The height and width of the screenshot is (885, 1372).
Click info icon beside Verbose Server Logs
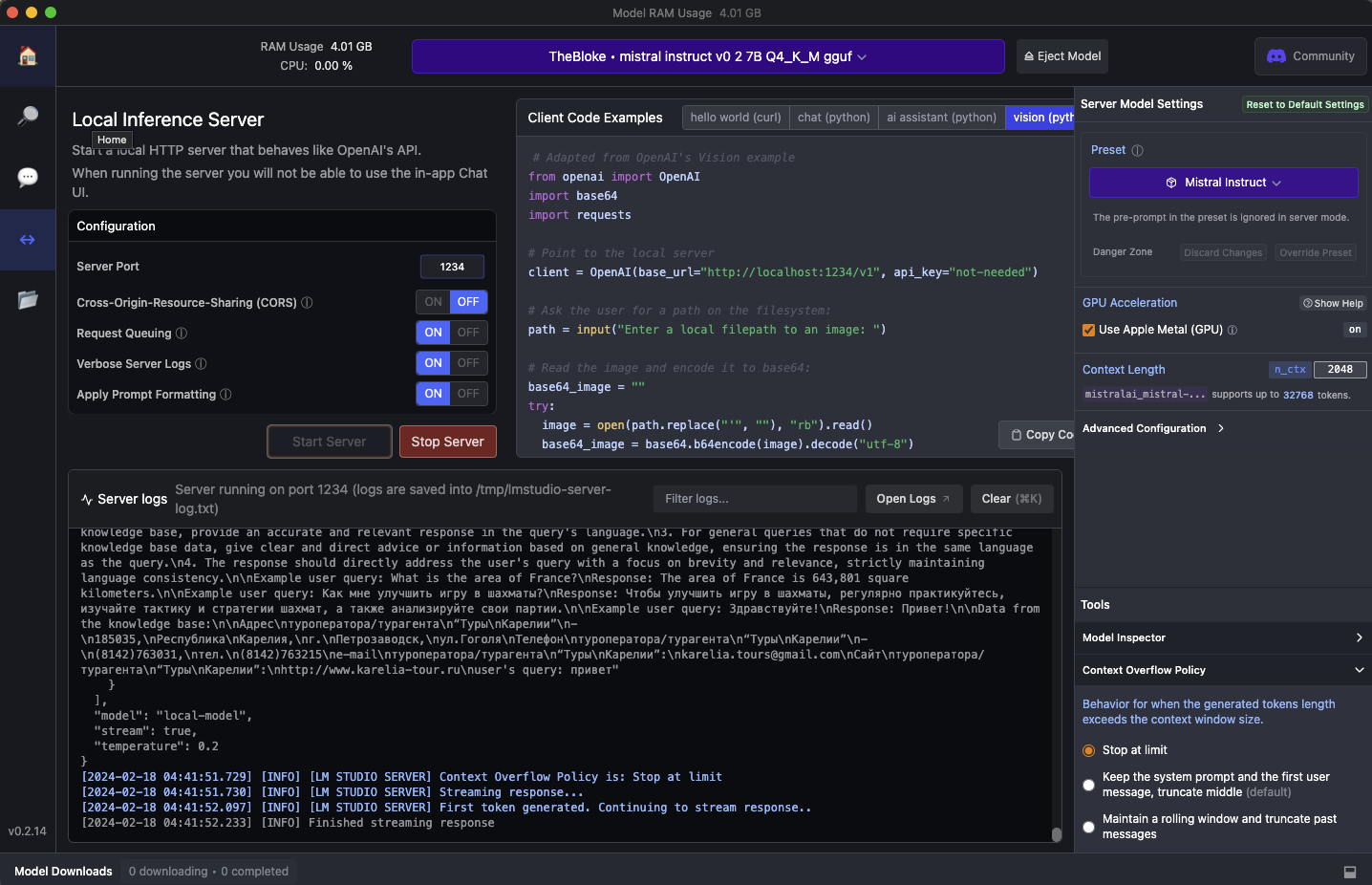coord(201,364)
